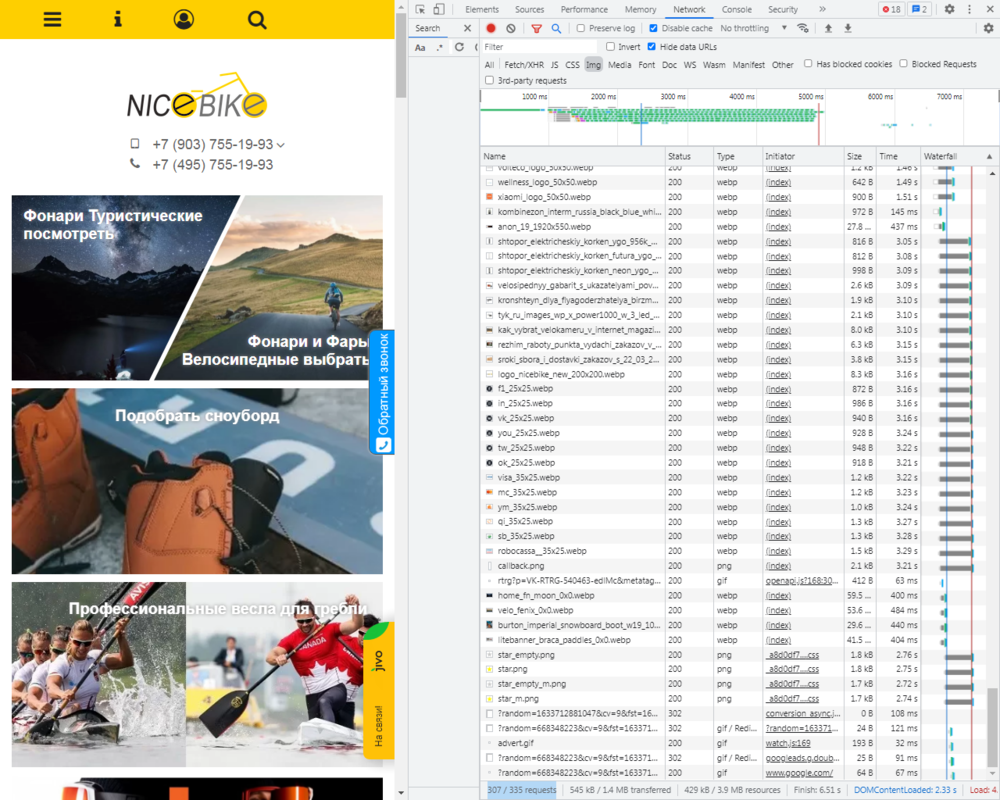1000x800 pixels.
Task: Open the www.google.com/ initiator link
Action: (x=799, y=773)
